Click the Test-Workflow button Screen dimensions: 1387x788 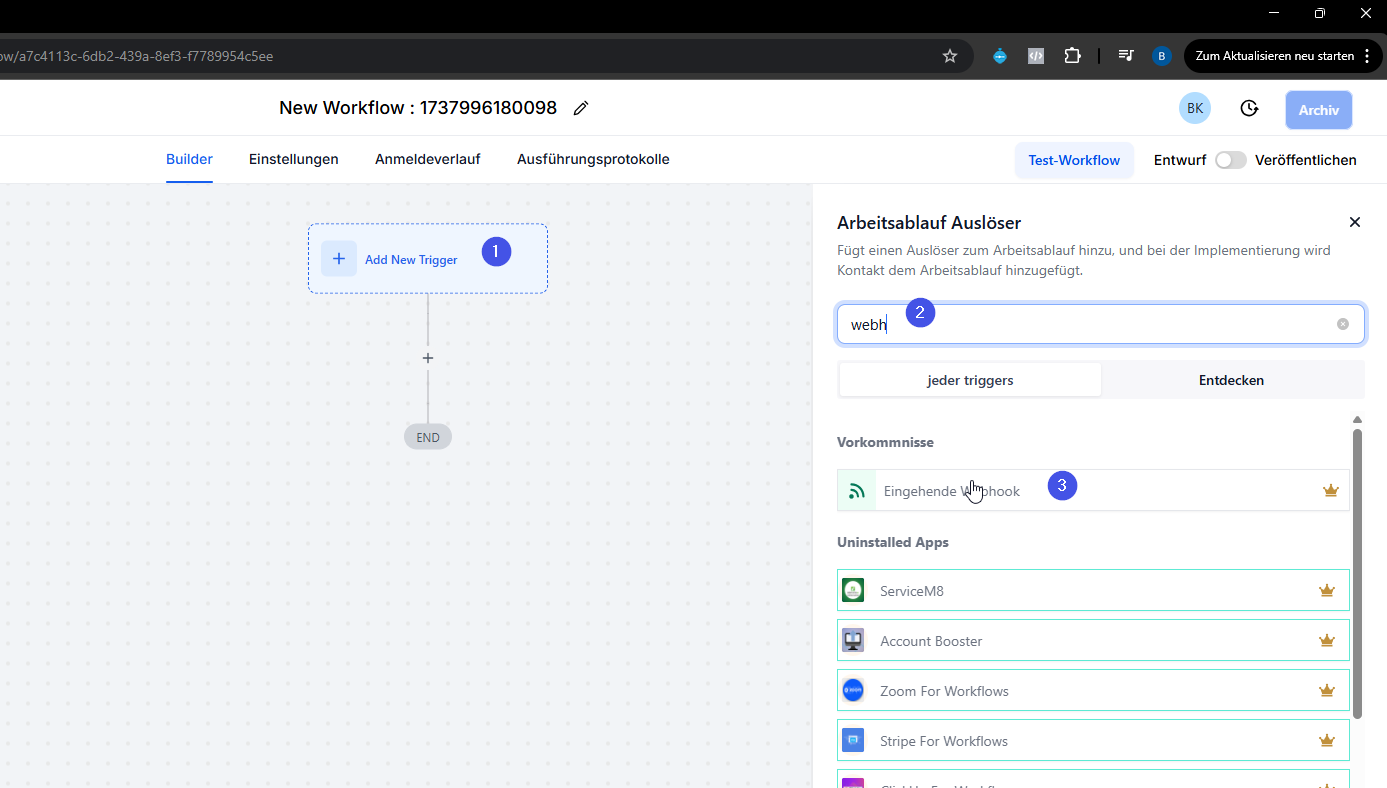(x=1074, y=160)
